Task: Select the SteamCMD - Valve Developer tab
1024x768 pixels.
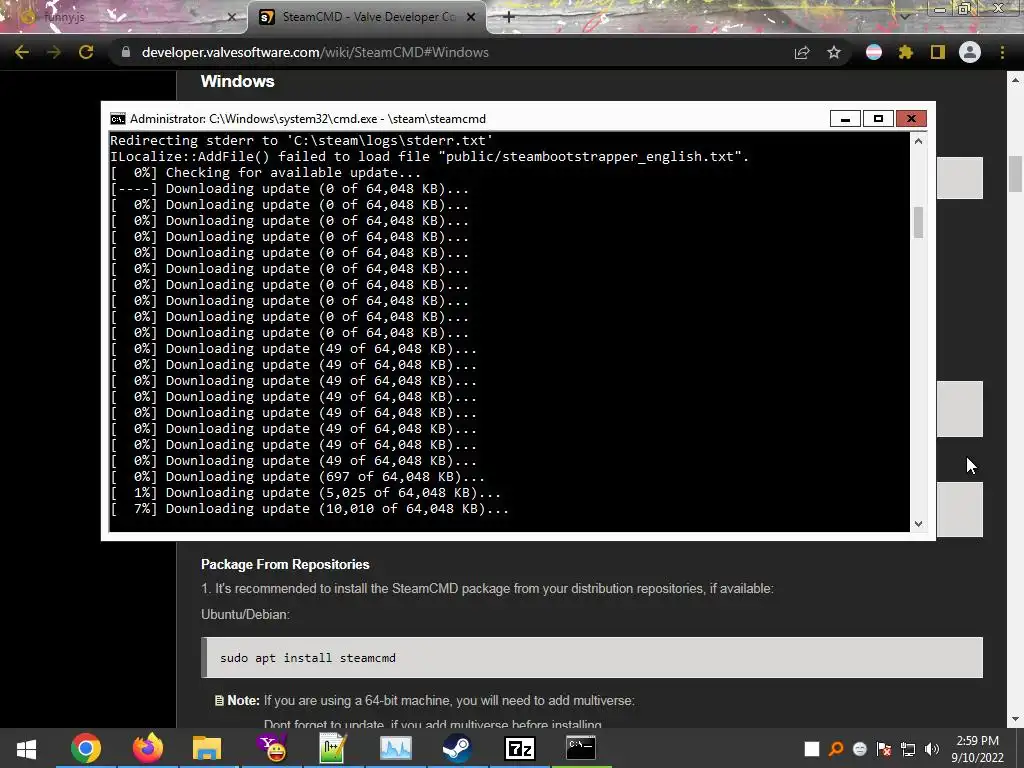Action: pos(368,17)
